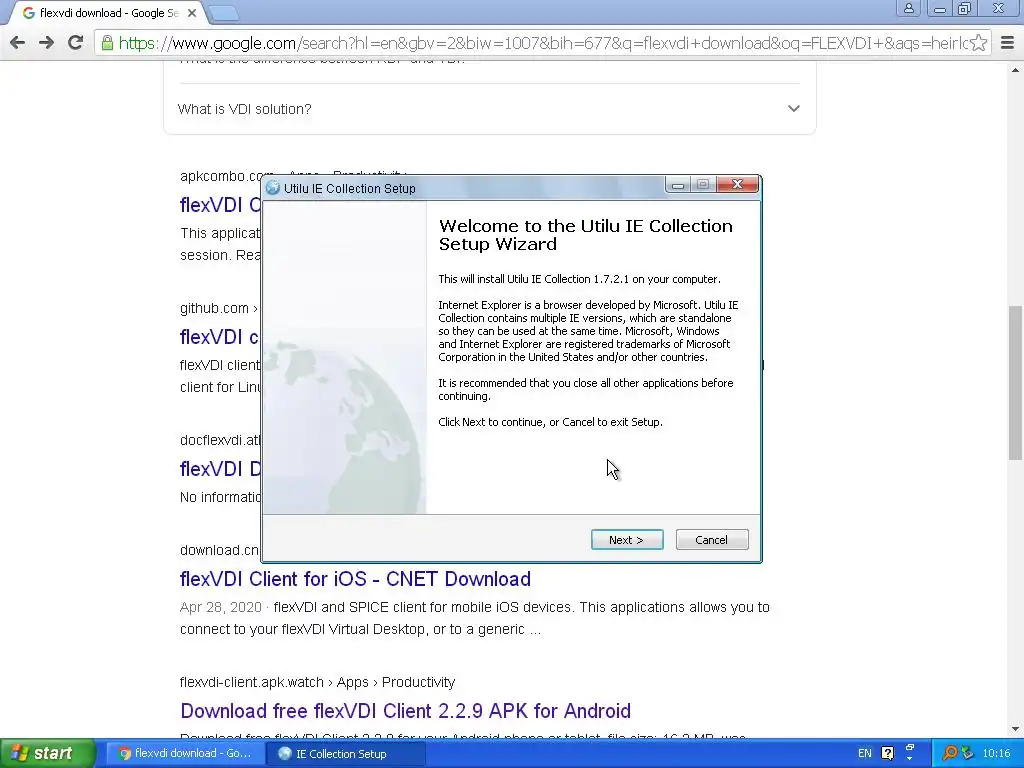Click the page scrollbar thumb
The width and height of the screenshot is (1024, 768).
[1016, 383]
